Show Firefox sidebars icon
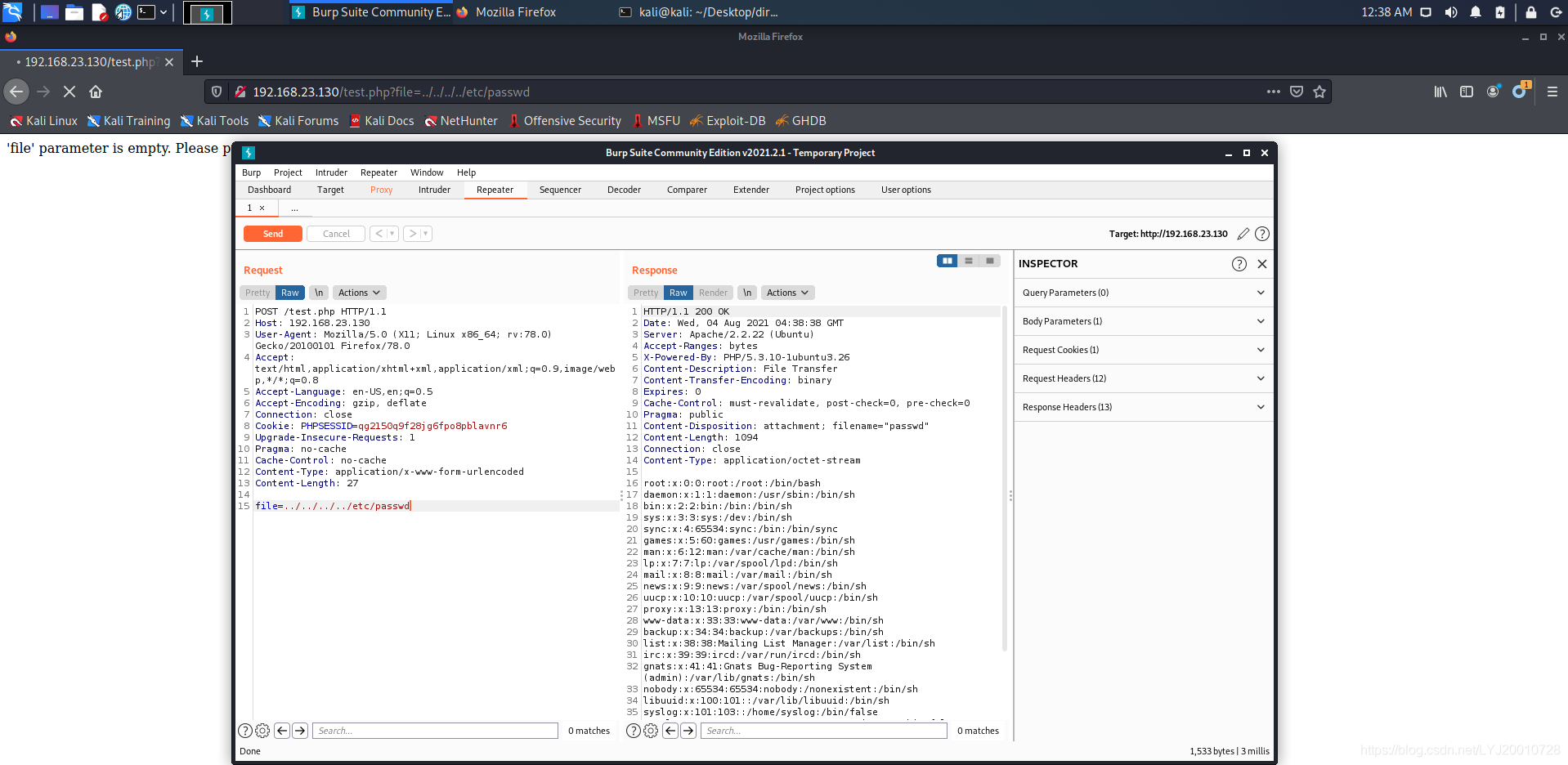 tap(1467, 92)
